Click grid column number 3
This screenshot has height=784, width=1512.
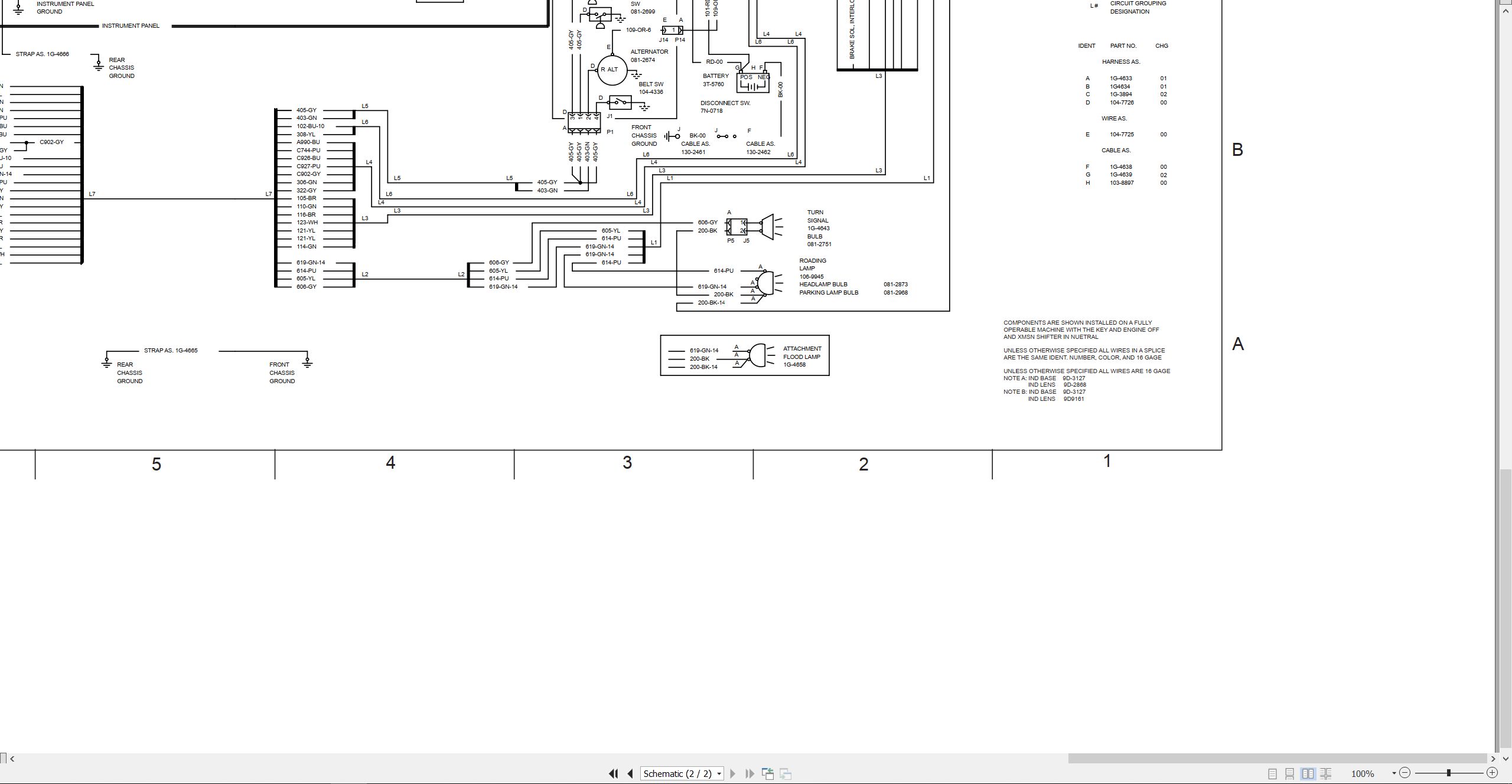point(627,462)
